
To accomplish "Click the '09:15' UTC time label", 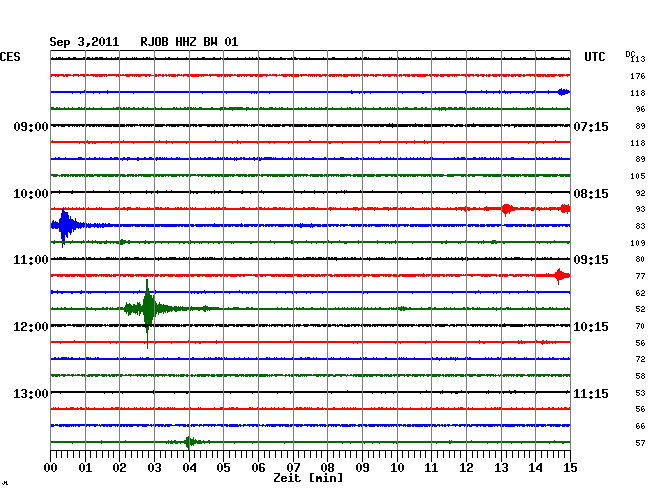I will [591, 260].
